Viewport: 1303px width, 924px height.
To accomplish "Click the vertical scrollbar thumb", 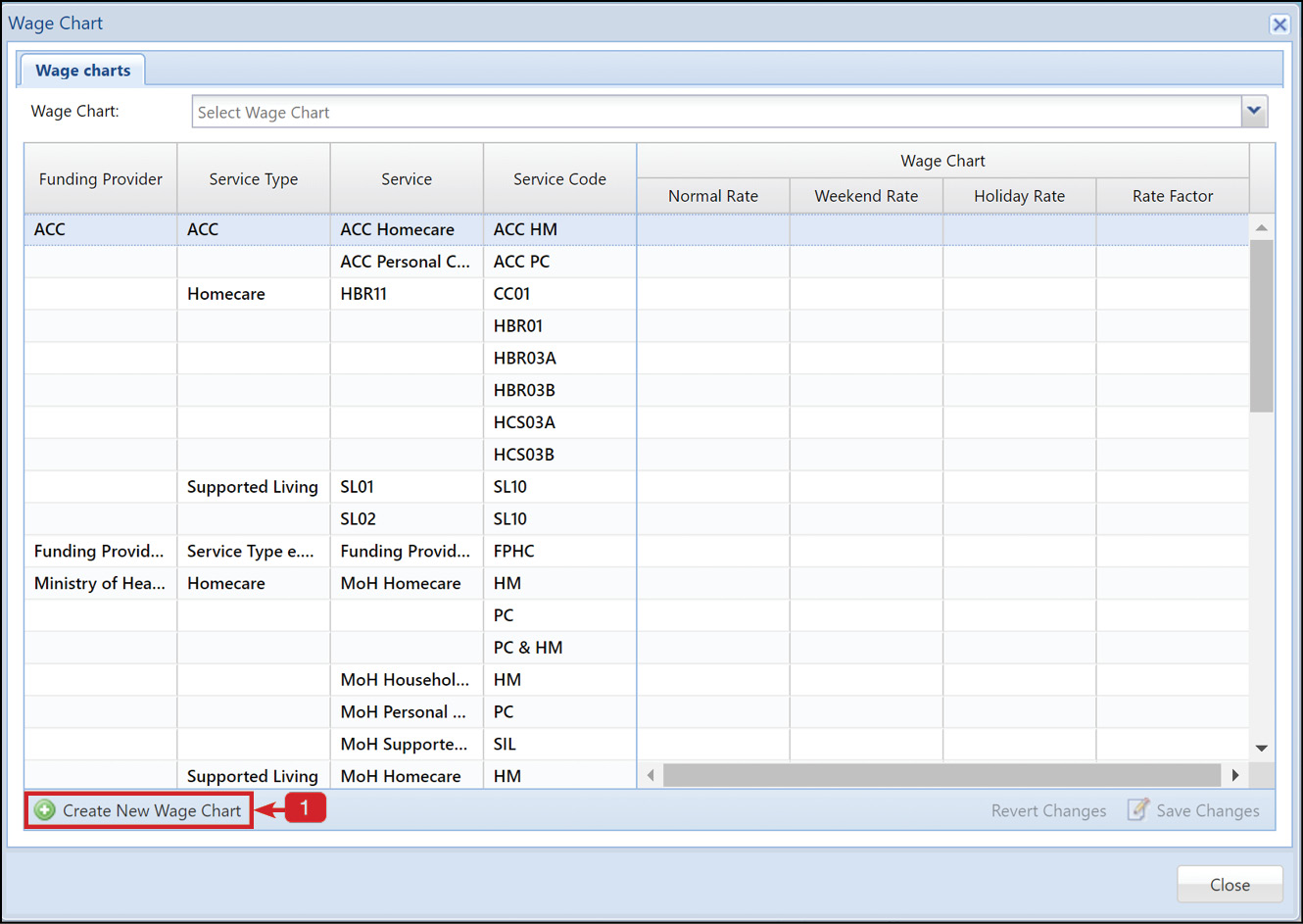I will point(1262,325).
